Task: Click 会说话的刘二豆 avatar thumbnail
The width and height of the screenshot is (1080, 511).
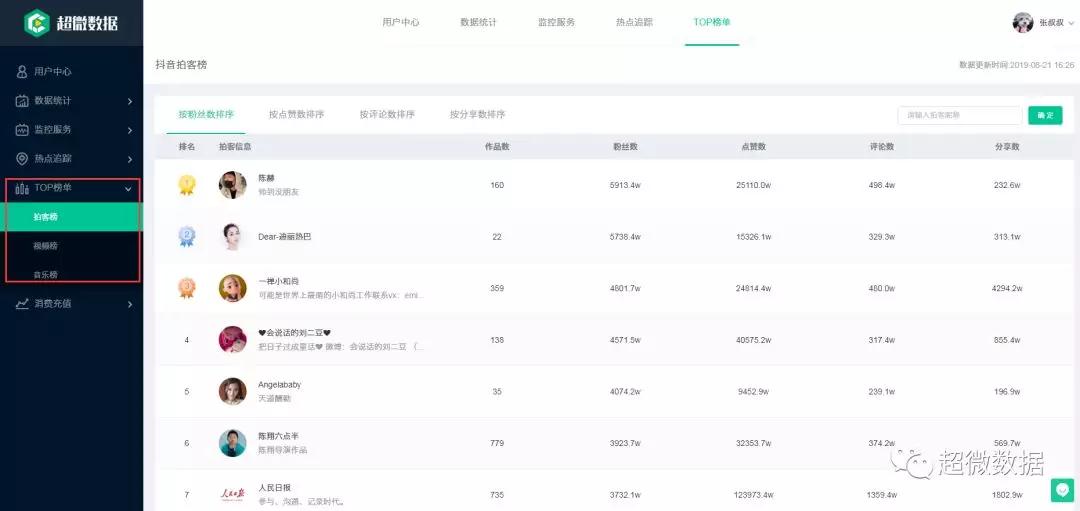Action: (233, 340)
